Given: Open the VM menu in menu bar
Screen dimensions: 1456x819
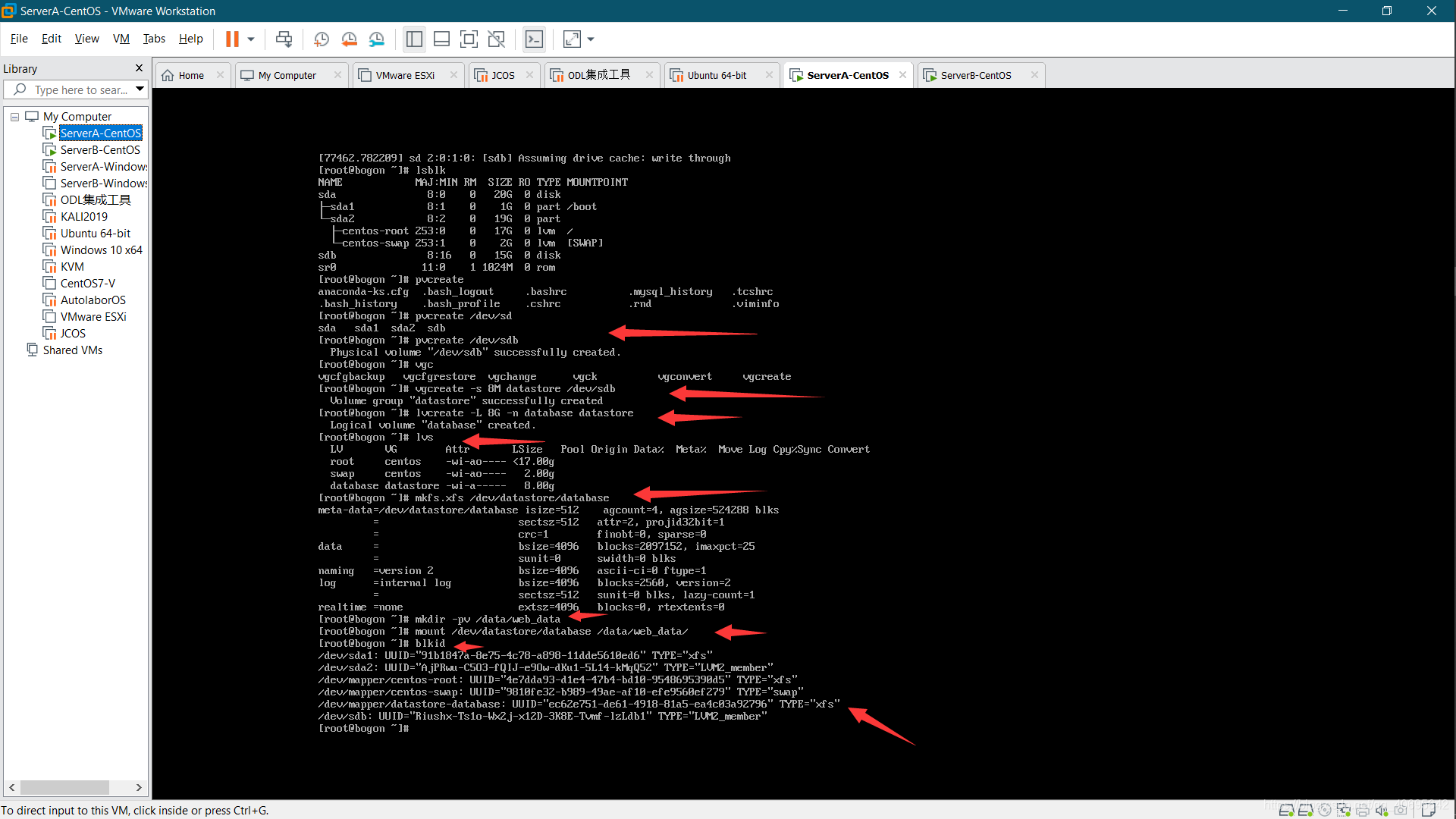Looking at the screenshot, I should (120, 39).
